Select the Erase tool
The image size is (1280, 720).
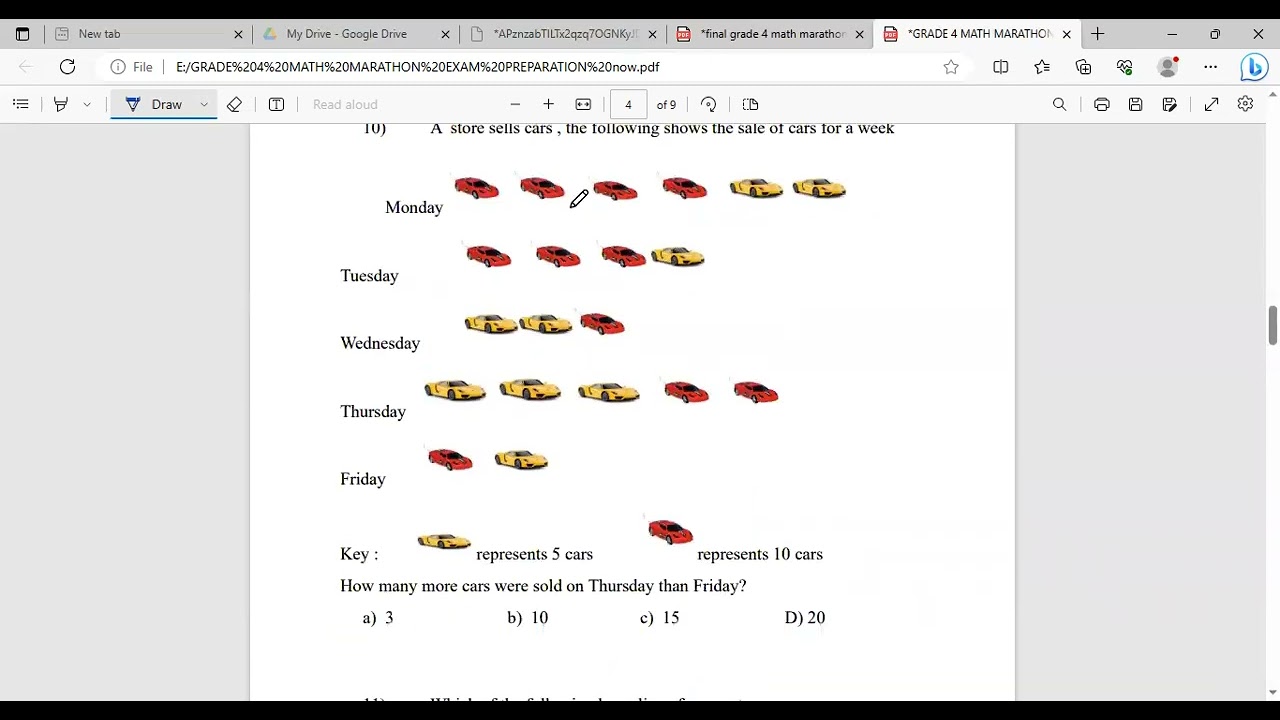tap(235, 104)
